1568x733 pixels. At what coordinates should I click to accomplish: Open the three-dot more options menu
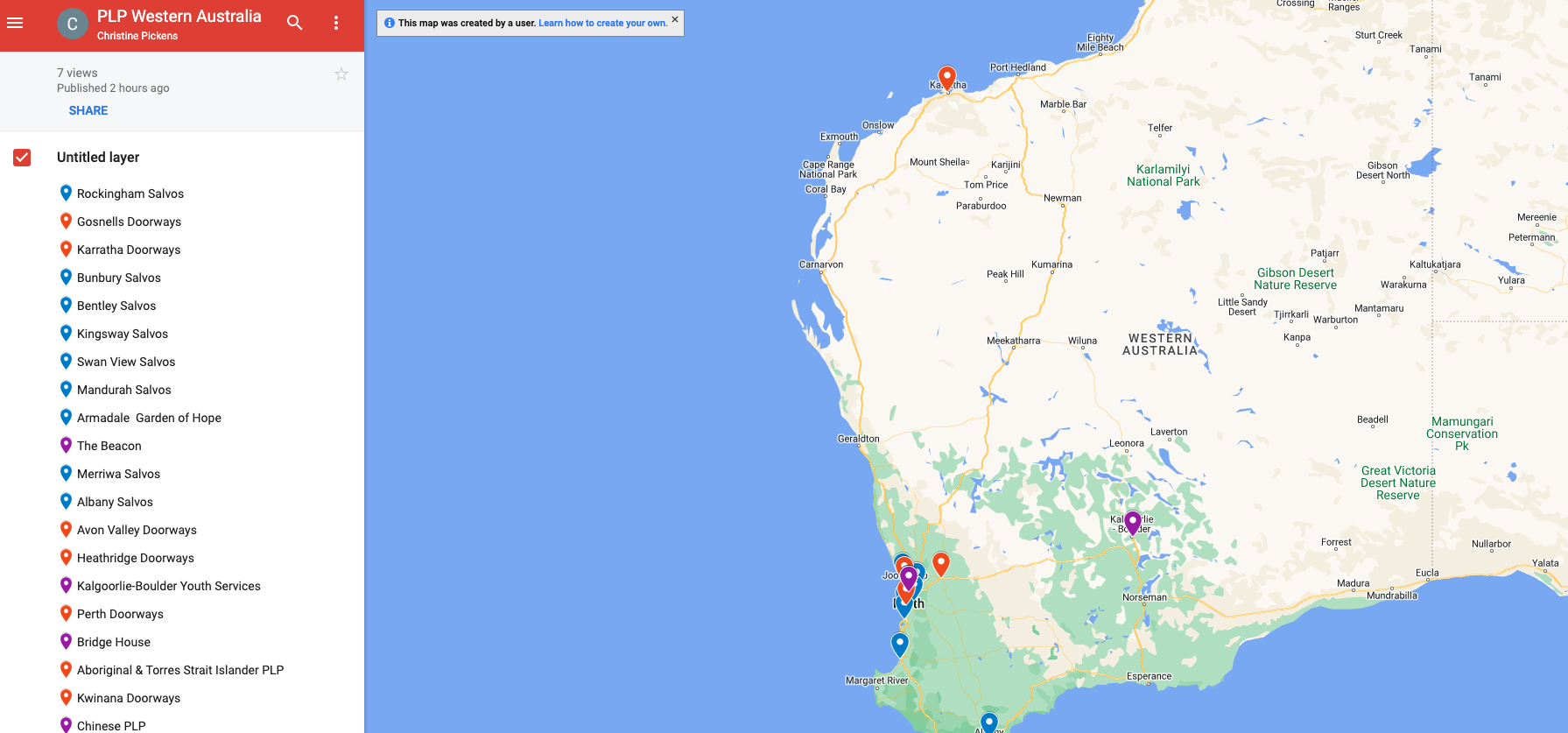tap(336, 23)
